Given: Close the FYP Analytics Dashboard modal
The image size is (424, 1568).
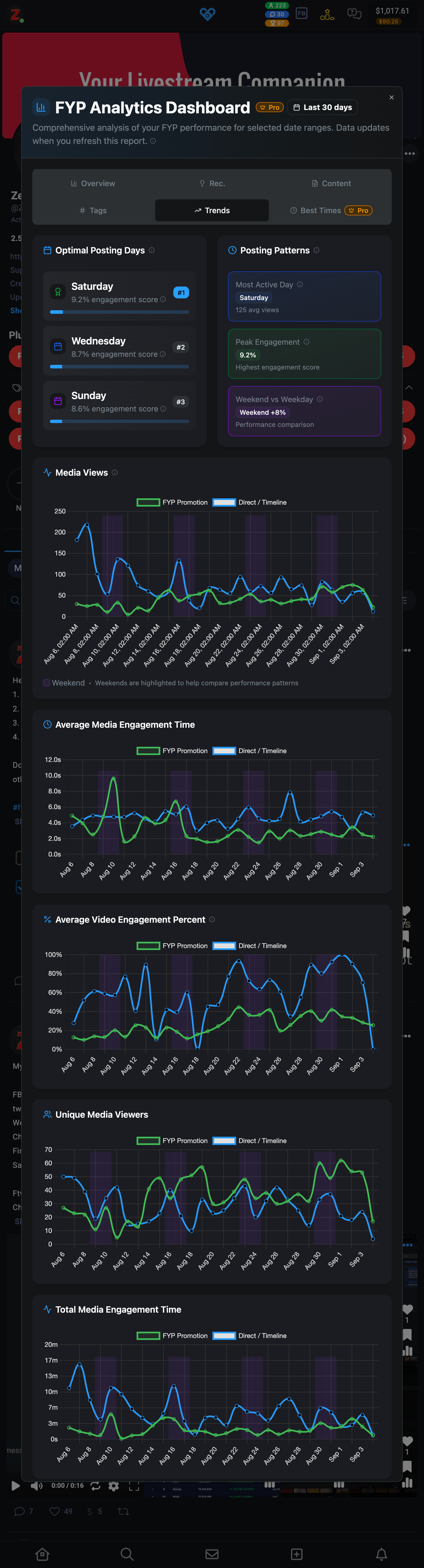Looking at the screenshot, I should (x=391, y=97).
